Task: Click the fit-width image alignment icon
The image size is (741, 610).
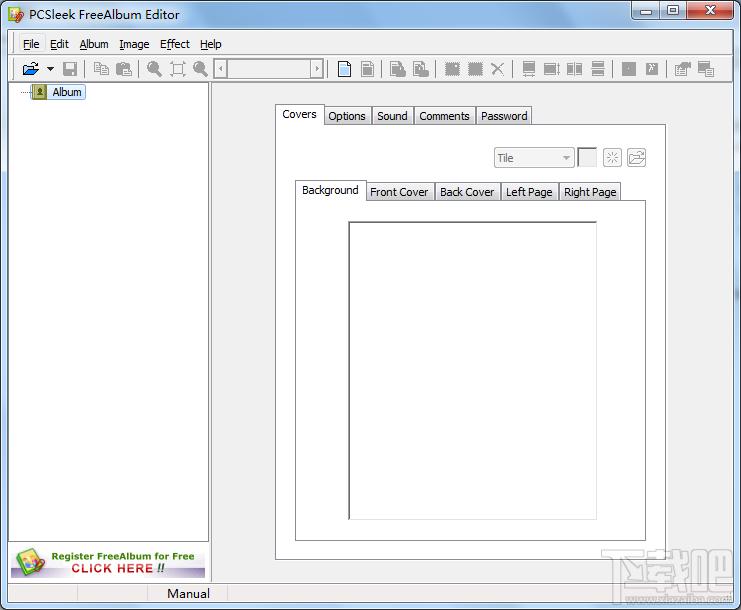Action: point(529,69)
